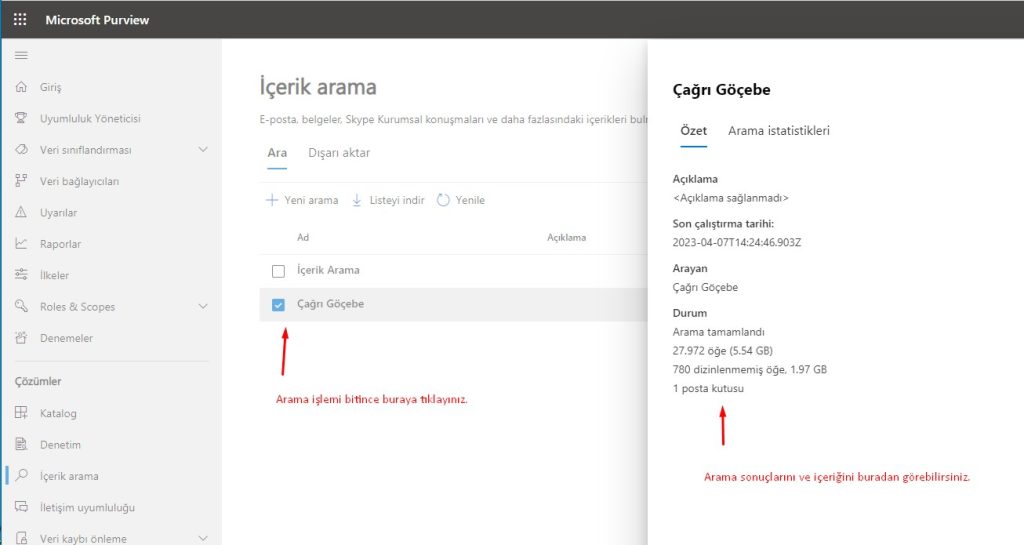Click the Denetim document icon

[21, 444]
